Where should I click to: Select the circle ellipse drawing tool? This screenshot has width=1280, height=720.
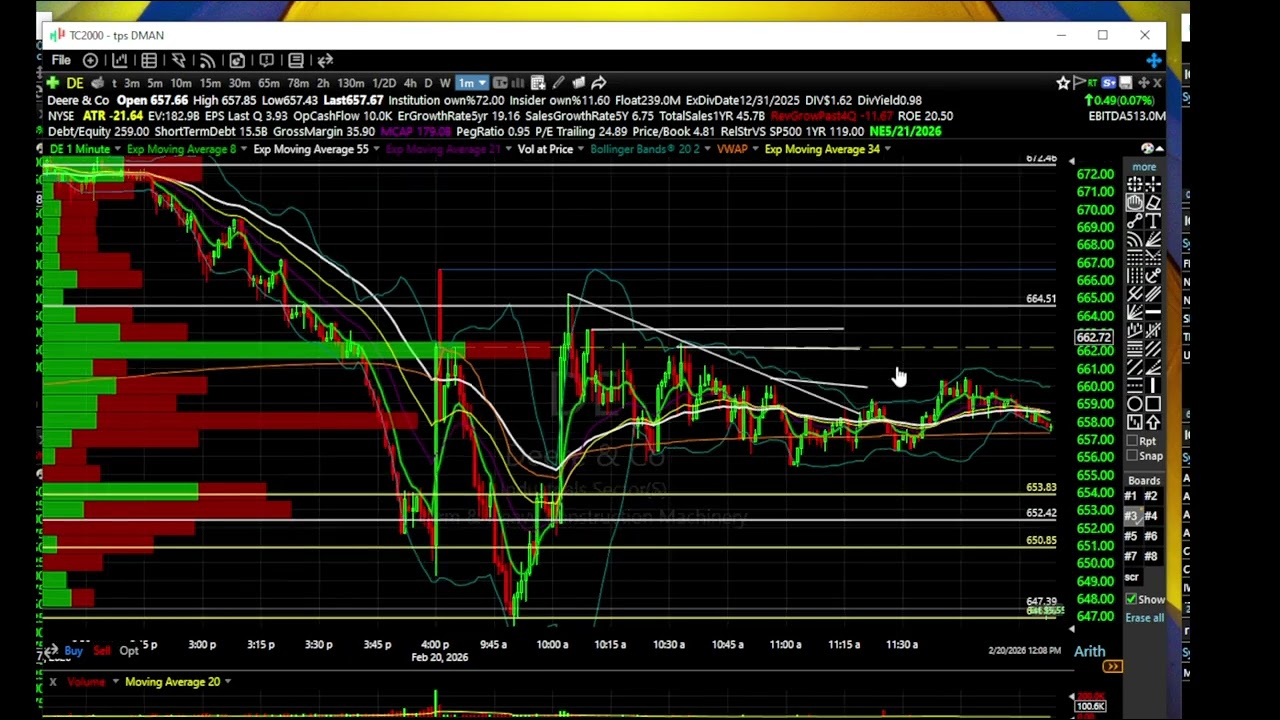pyautogui.click(x=1135, y=404)
